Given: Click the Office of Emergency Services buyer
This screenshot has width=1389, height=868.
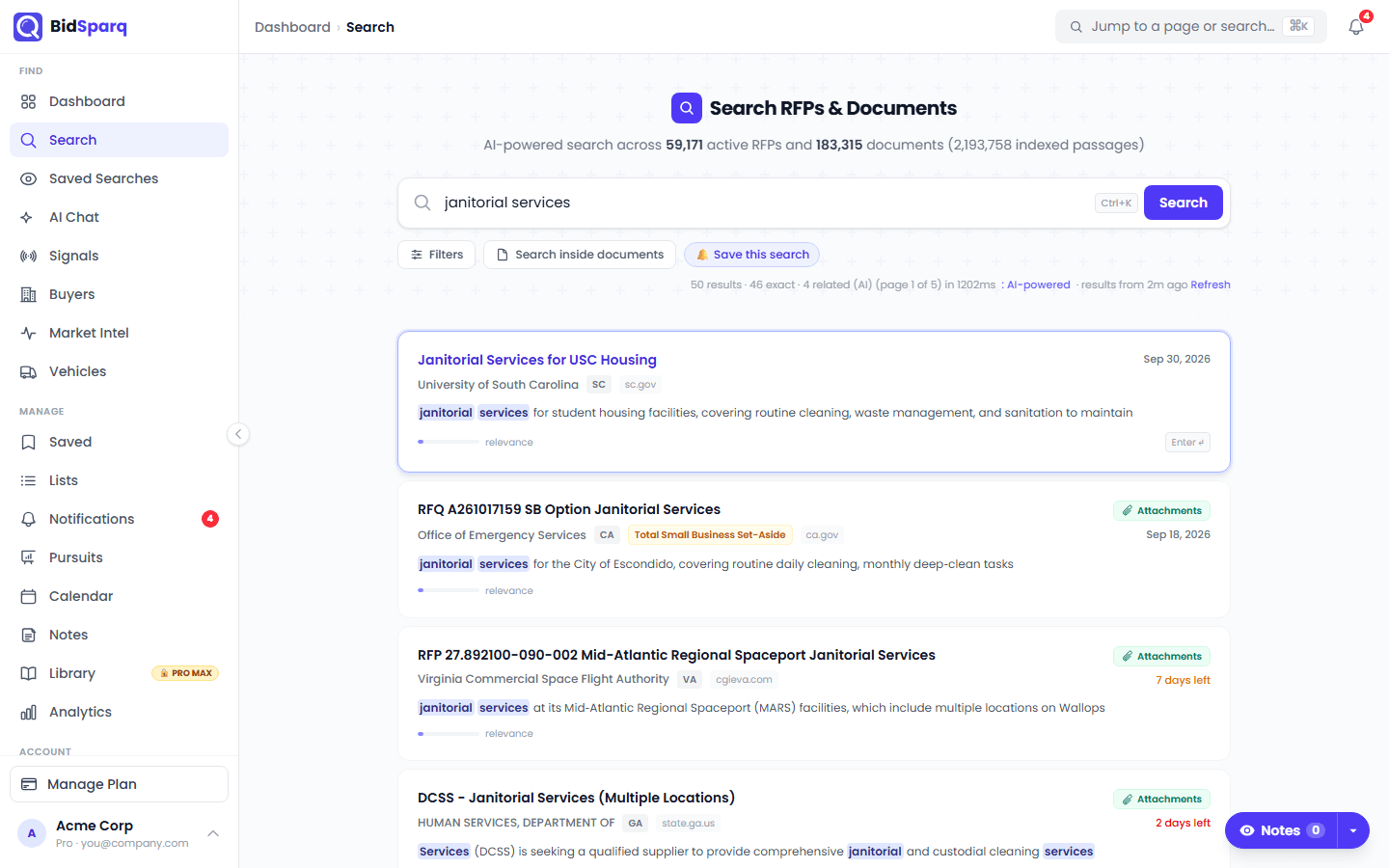Looking at the screenshot, I should pyautogui.click(x=502, y=535).
